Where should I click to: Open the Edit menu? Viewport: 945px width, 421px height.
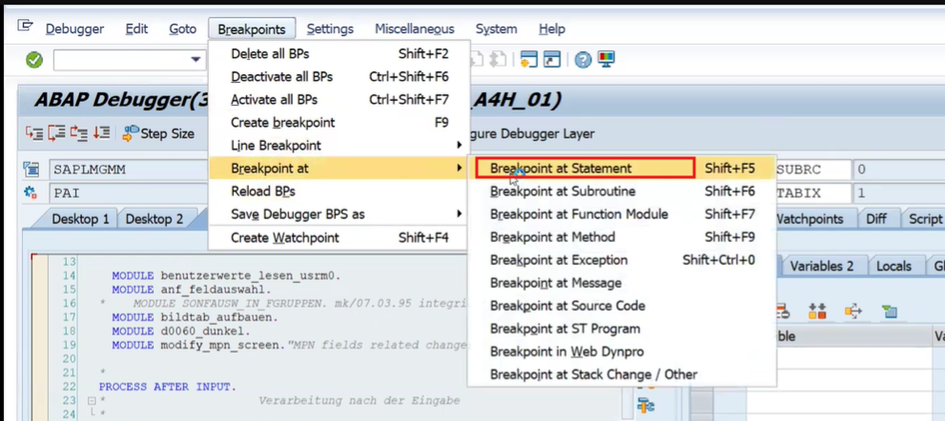tap(137, 29)
